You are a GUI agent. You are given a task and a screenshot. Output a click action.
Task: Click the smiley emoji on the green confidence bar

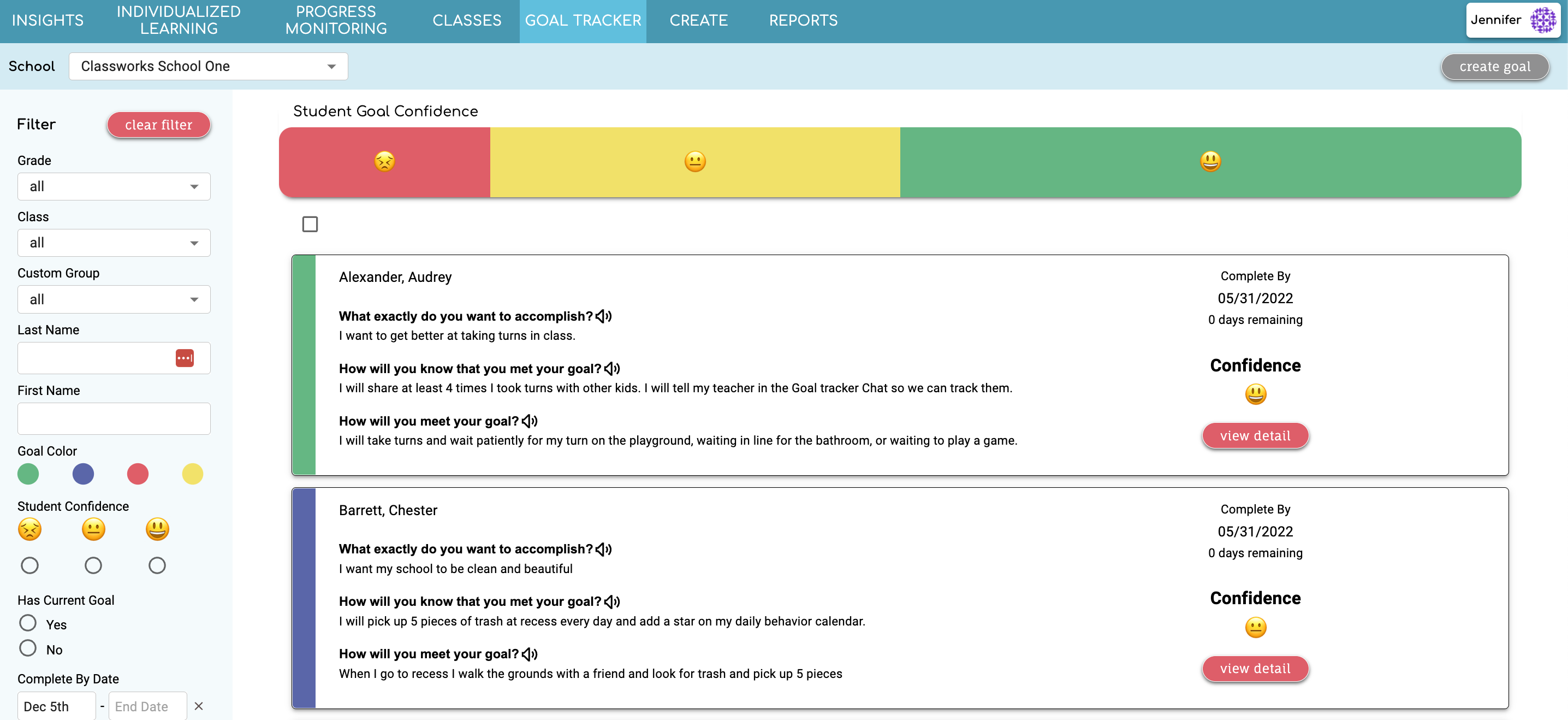(1209, 161)
